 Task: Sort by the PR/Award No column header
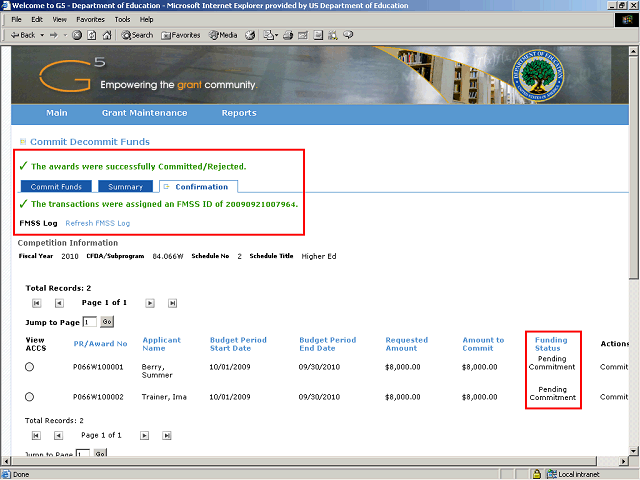(x=100, y=344)
